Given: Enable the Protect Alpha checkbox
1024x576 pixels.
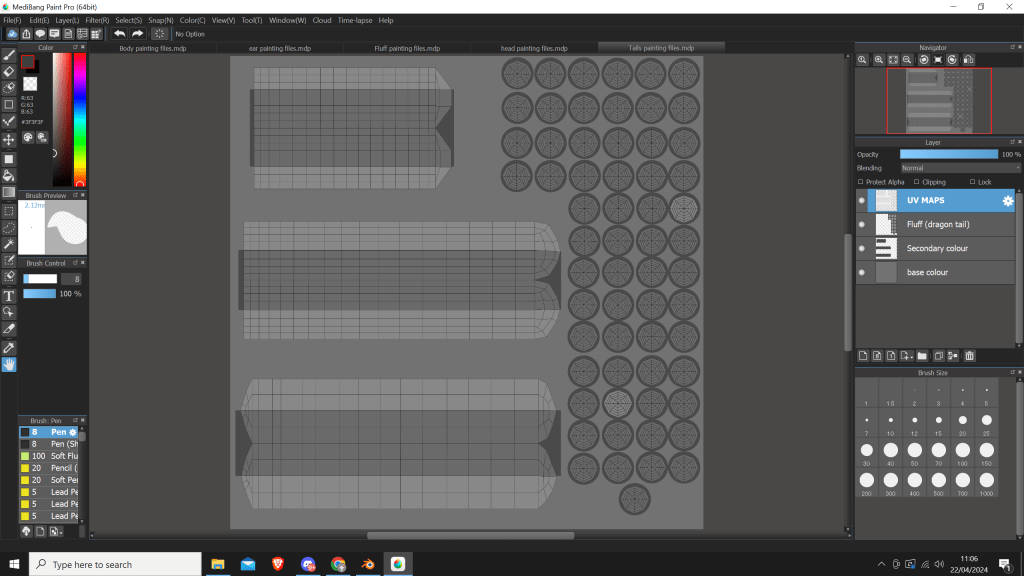Looking at the screenshot, I should tap(862, 182).
